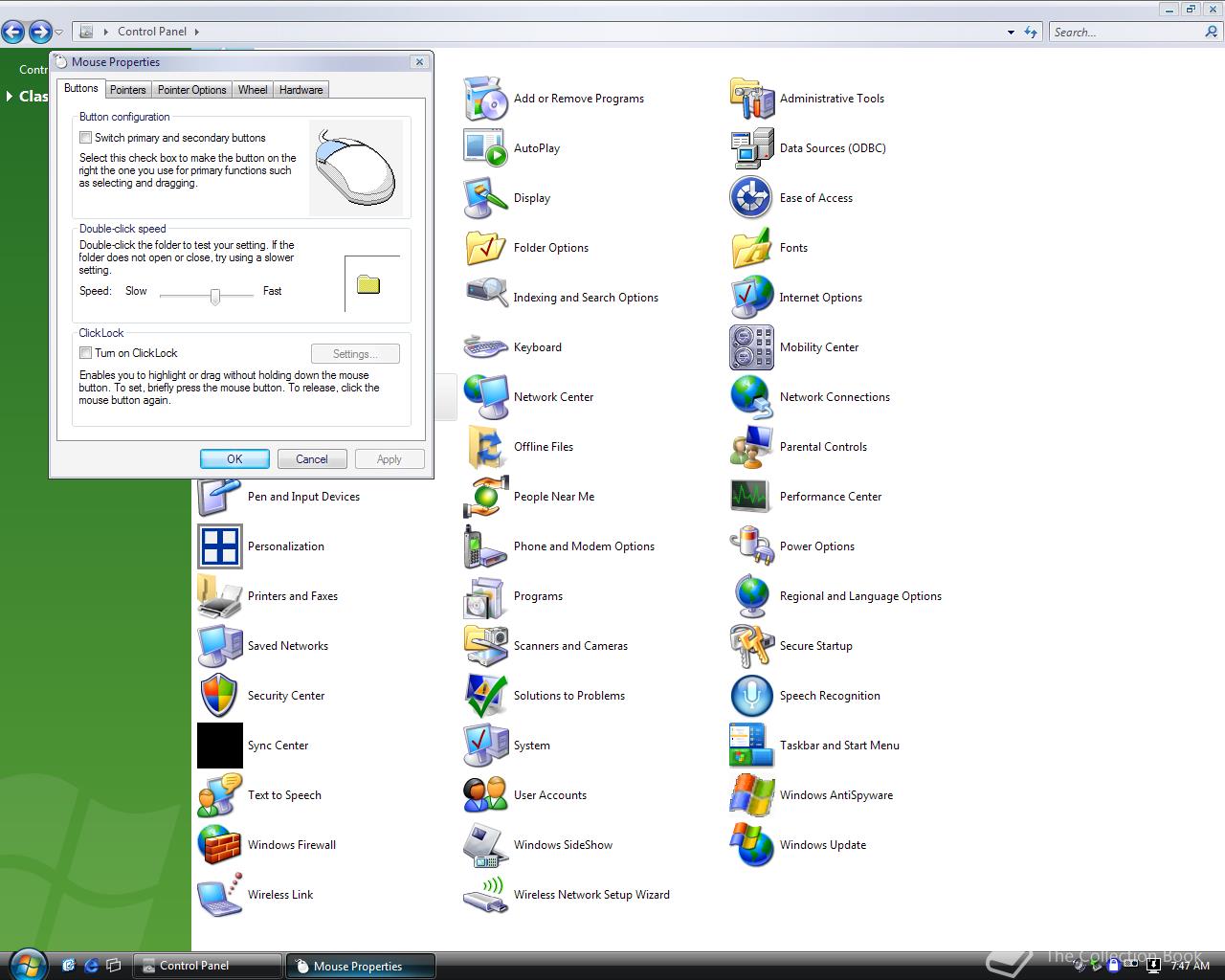Screen dimensions: 1225x980
Task: Check Turn on ClickLock box
Action: [85, 353]
